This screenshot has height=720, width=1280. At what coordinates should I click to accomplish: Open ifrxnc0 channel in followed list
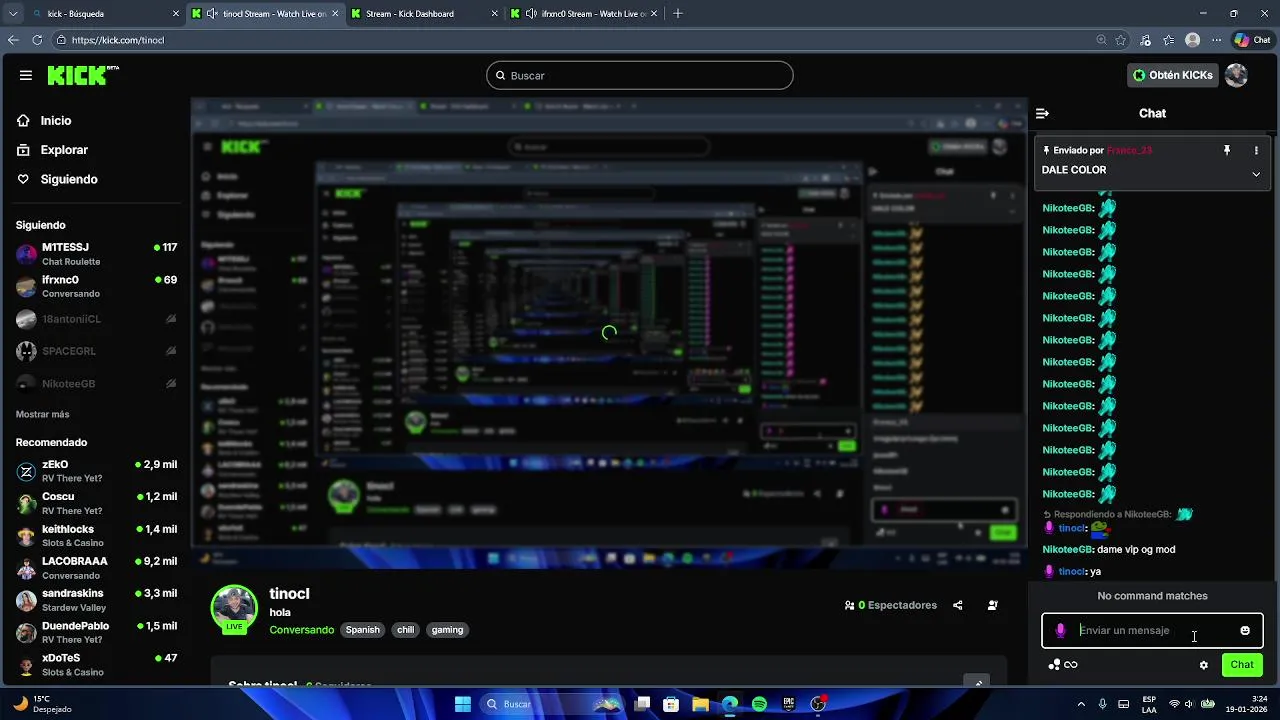tap(96, 287)
